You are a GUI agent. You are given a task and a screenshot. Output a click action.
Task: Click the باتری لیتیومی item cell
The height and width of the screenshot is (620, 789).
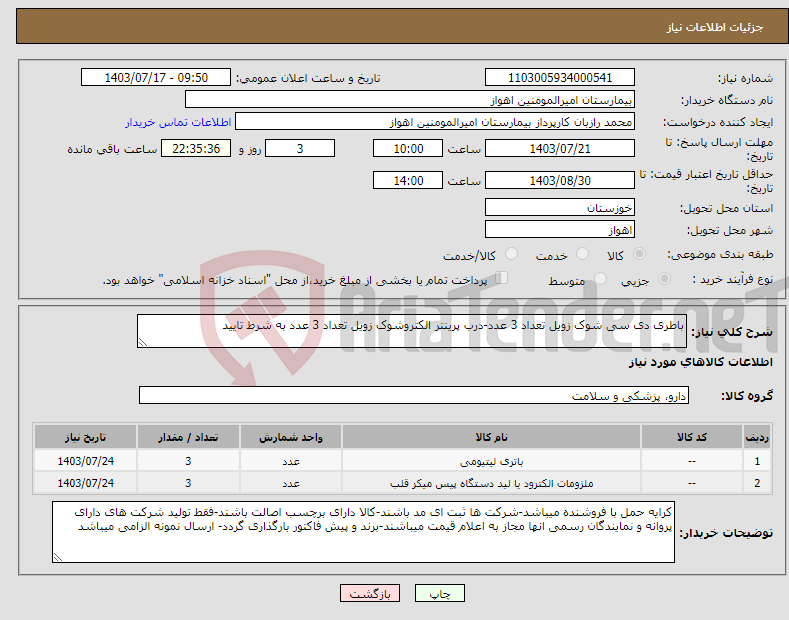point(491,461)
